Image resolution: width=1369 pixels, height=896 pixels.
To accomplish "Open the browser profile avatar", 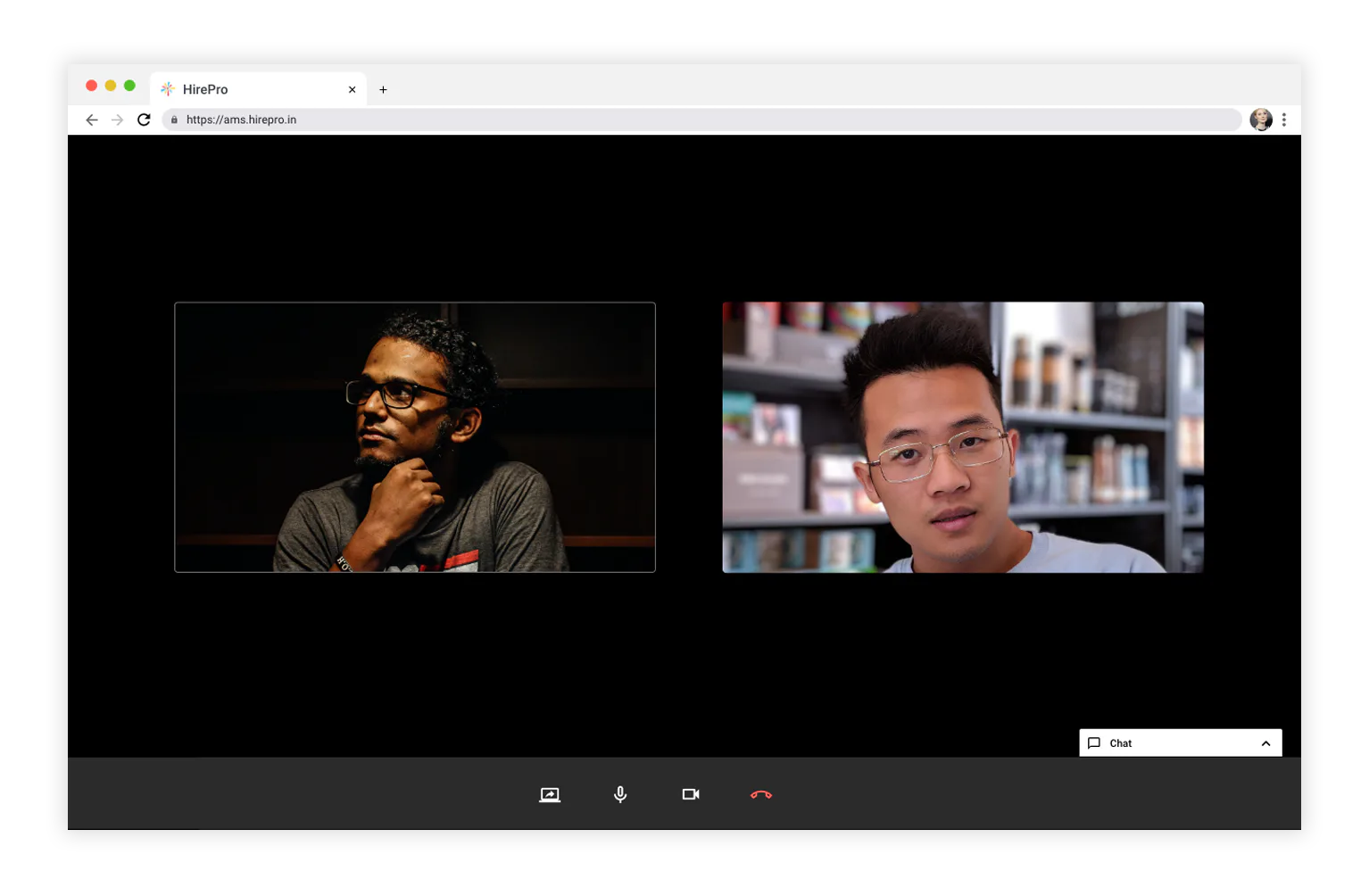I will [x=1261, y=120].
